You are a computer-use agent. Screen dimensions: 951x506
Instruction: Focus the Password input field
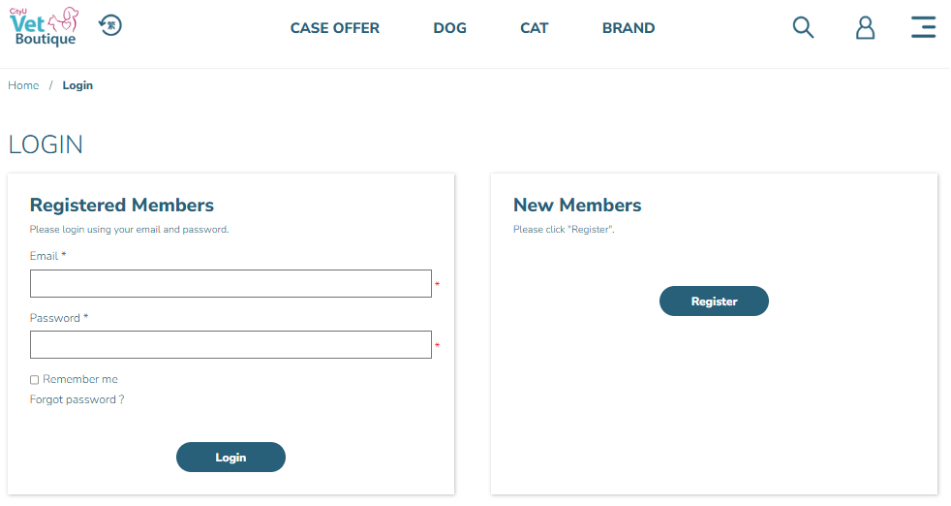(230, 345)
